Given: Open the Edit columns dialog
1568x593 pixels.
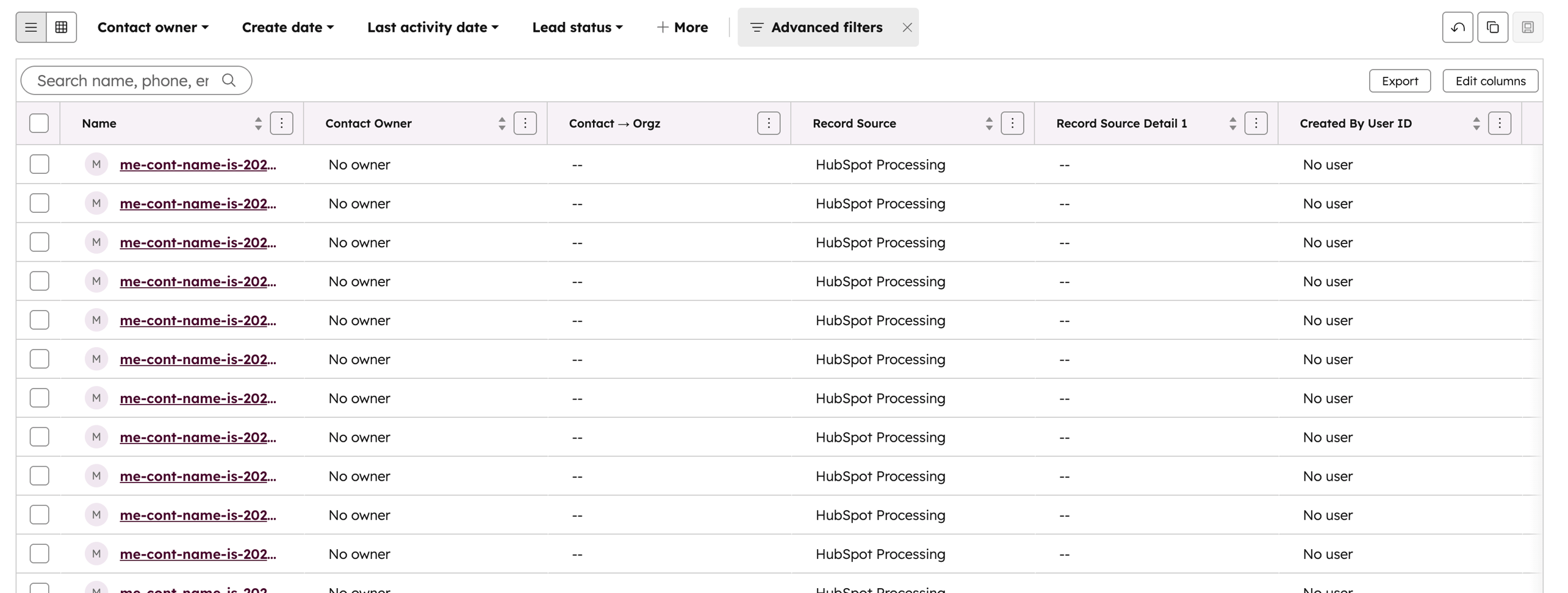Looking at the screenshot, I should click(x=1489, y=81).
